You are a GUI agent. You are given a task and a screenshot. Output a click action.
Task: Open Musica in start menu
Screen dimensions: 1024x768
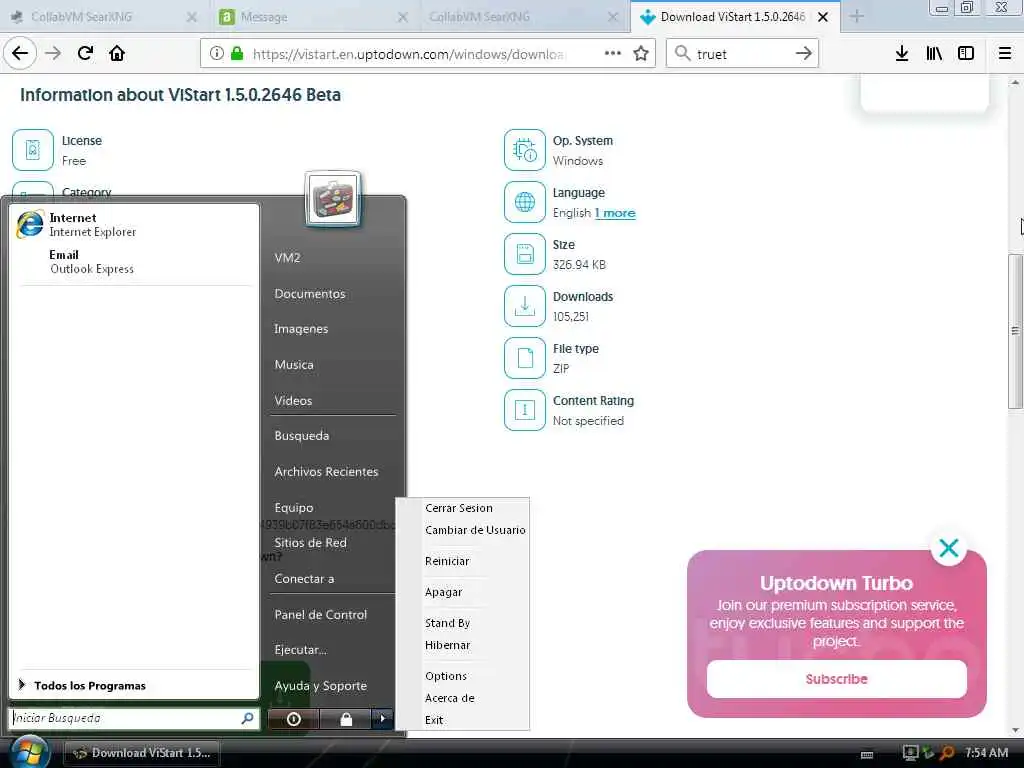(294, 365)
